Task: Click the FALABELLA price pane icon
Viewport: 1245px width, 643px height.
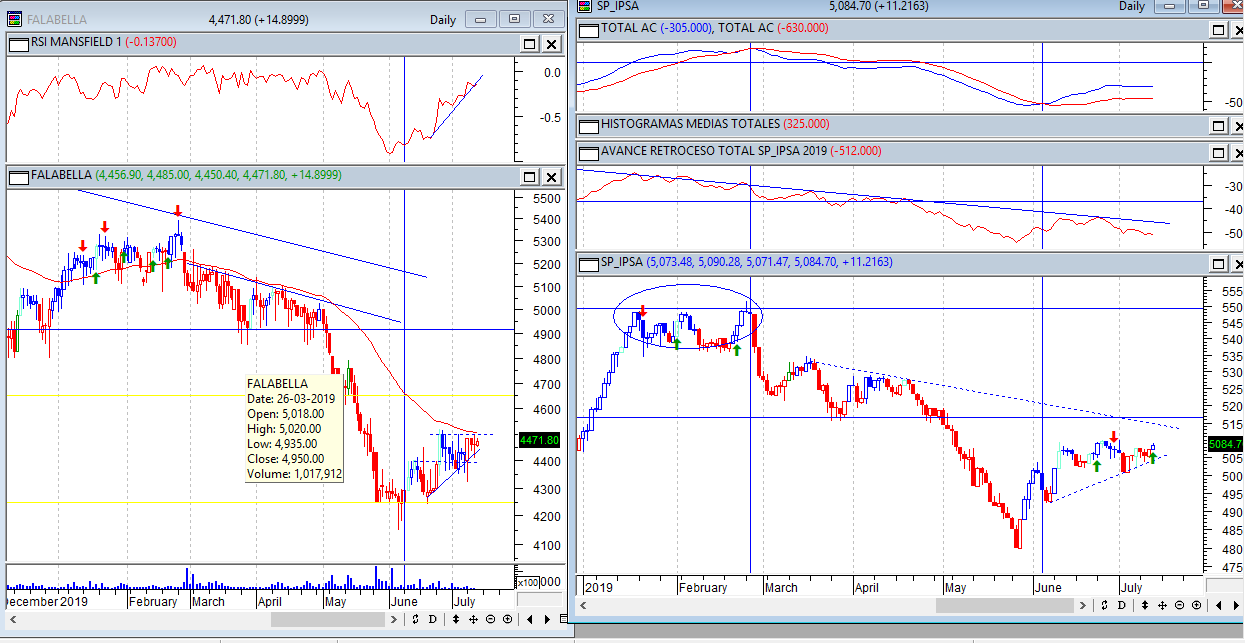Action: [x=19, y=176]
